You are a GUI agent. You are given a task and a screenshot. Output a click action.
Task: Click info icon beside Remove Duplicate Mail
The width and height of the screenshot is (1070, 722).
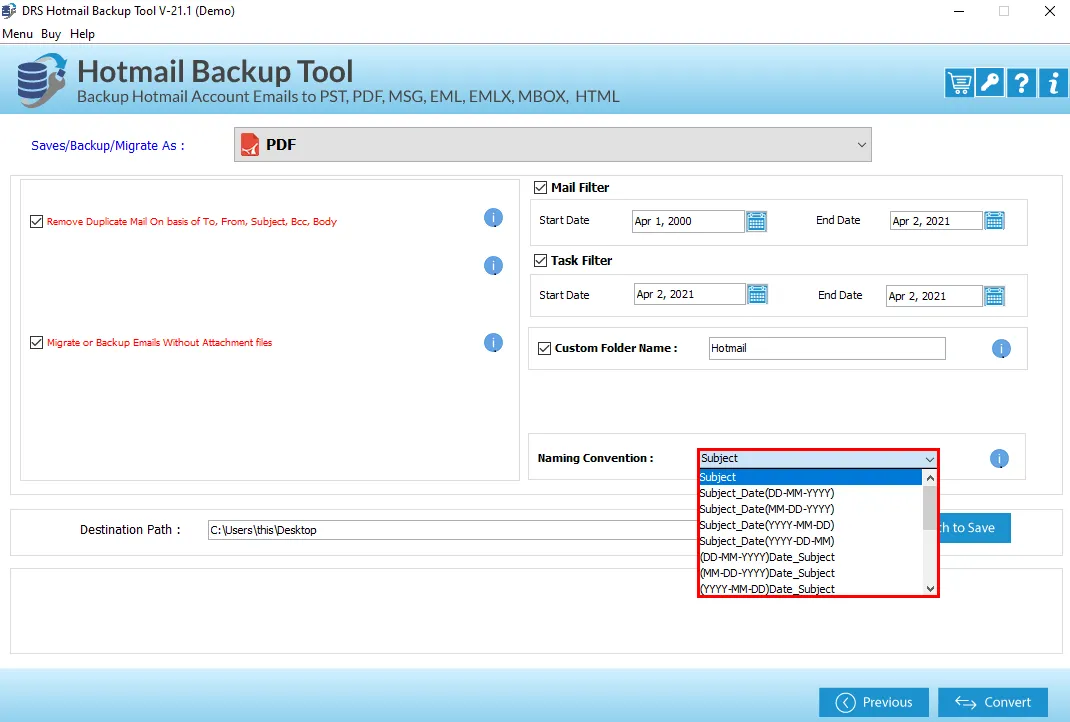[493, 218]
